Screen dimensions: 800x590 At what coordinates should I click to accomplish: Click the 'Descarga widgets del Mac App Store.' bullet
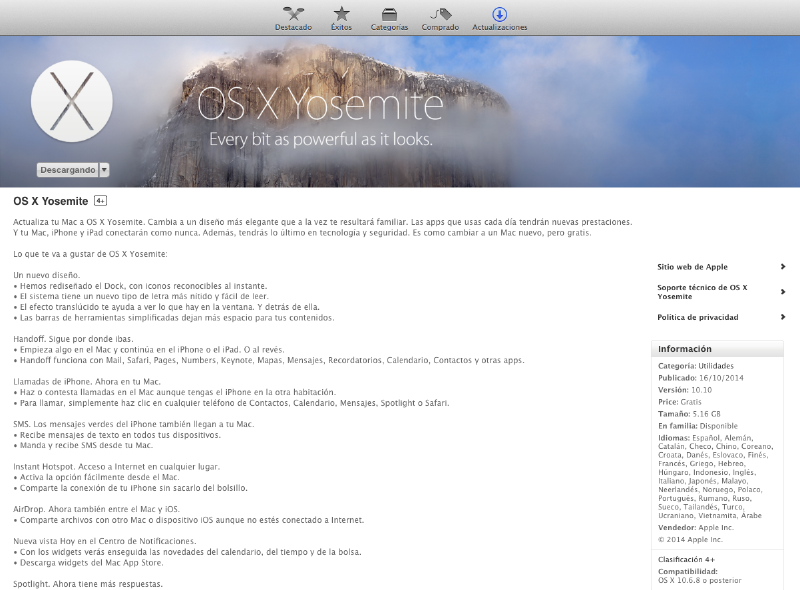88,562
